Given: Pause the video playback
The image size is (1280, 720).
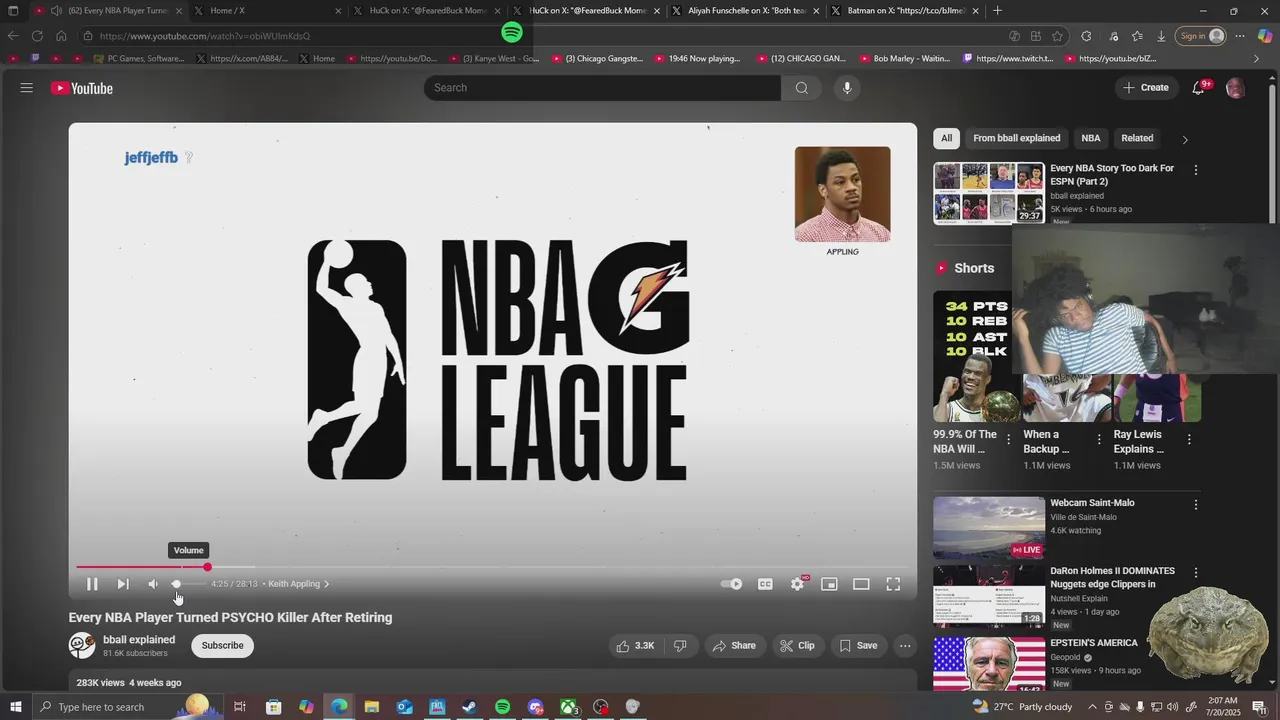Looking at the screenshot, I should pos(91,584).
